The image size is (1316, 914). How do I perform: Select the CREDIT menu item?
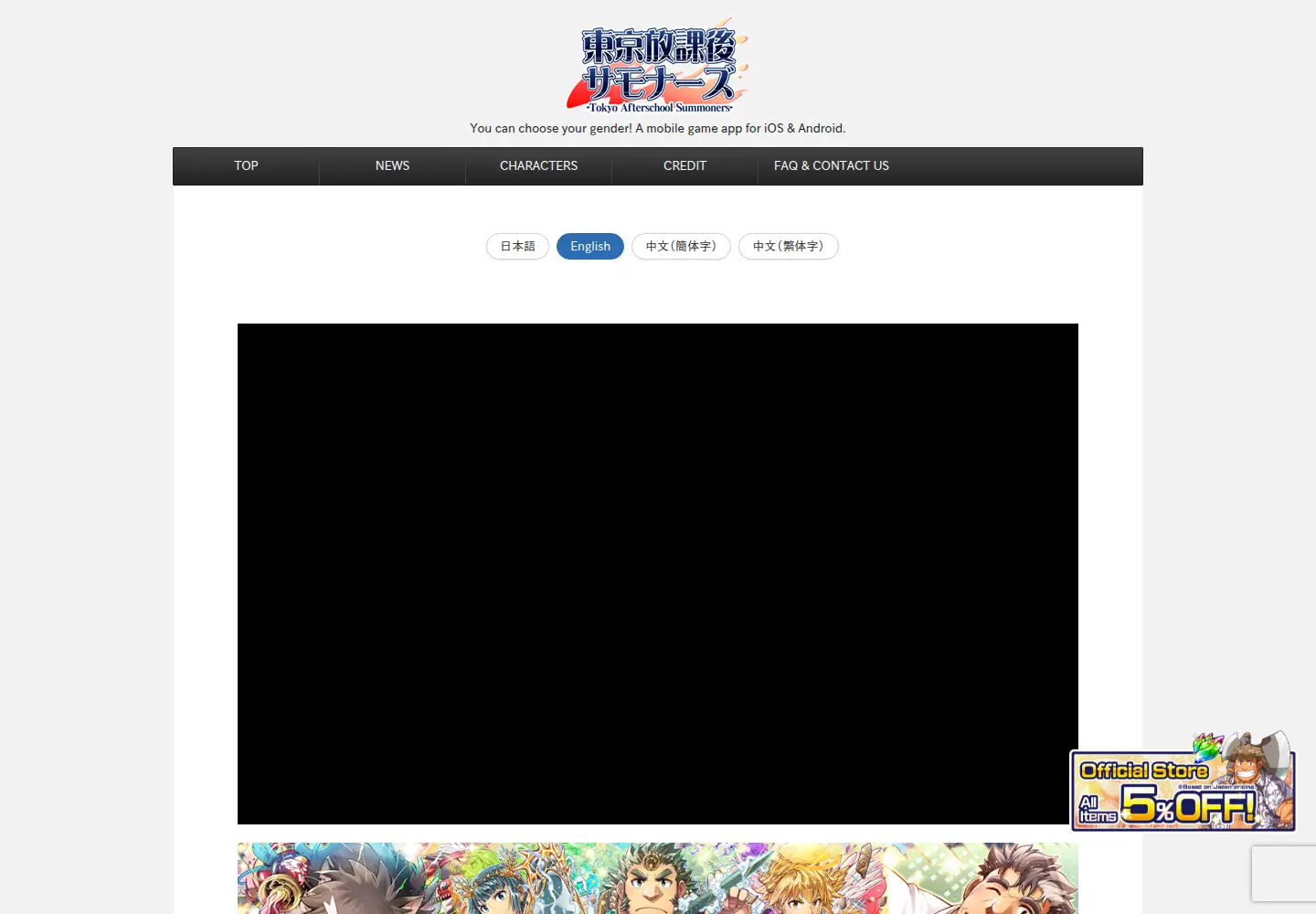(685, 166)
